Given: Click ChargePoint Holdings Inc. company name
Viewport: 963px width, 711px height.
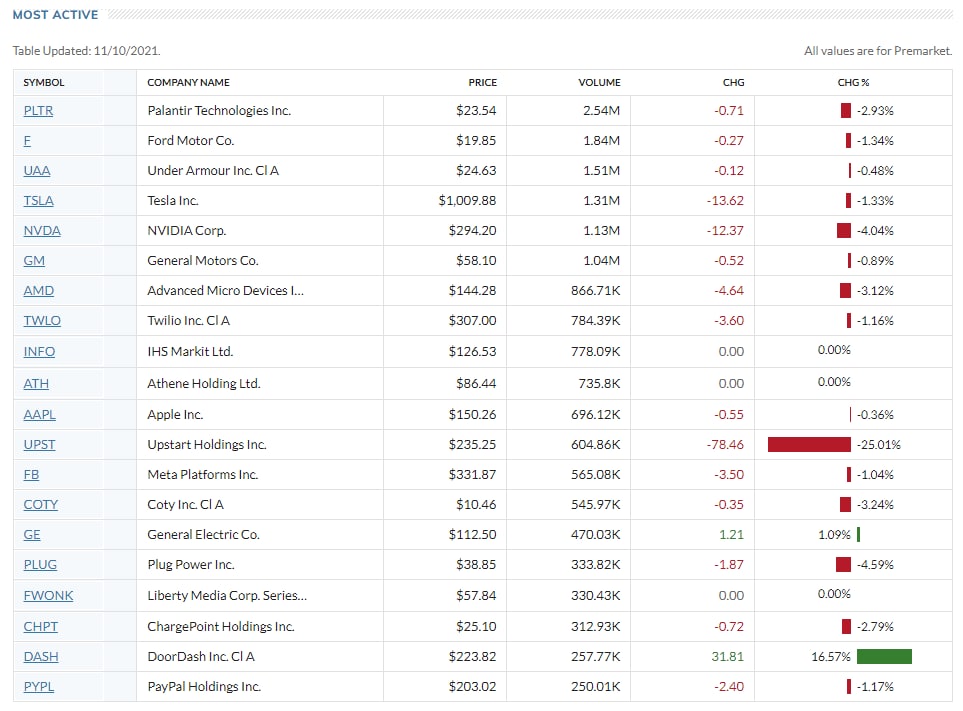Looking at the screenshot, I should 221,627.
